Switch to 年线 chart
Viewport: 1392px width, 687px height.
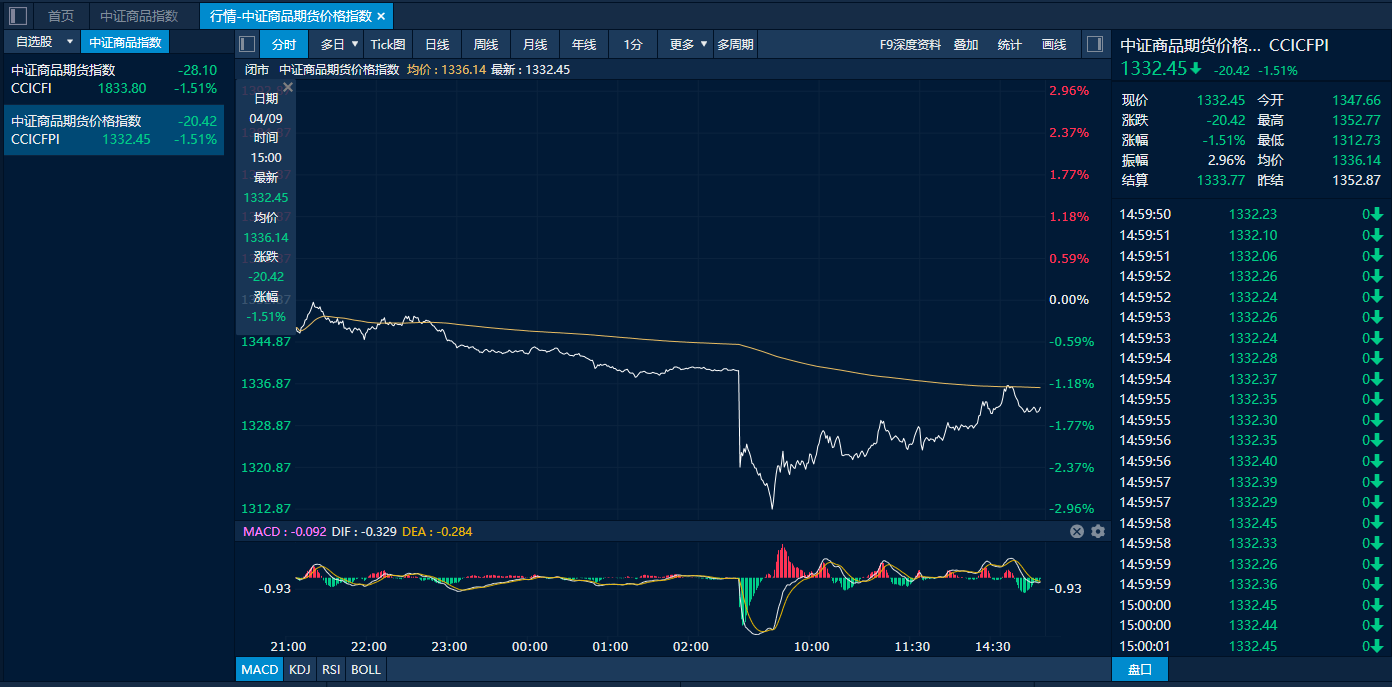tap(584, 44)
